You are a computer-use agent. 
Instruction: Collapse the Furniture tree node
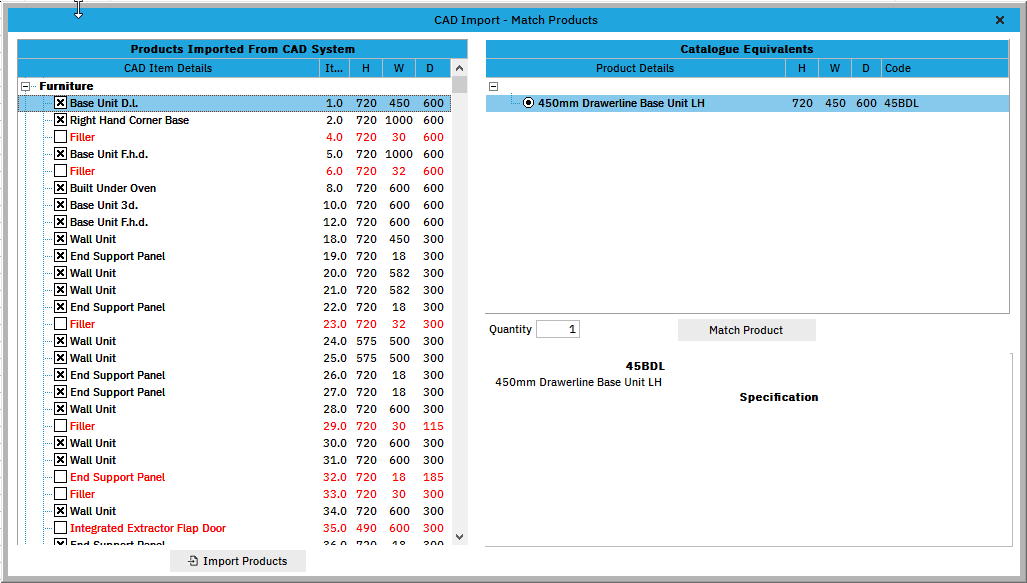pyautogui.click(x=26, y=86)
